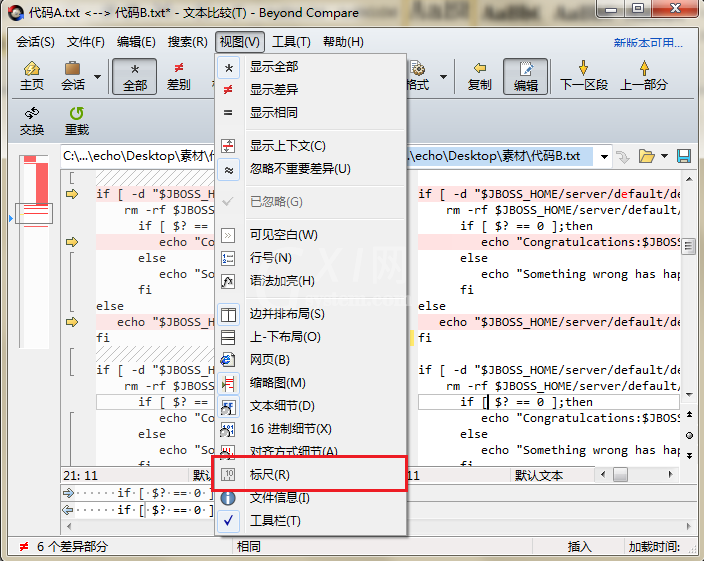This screenshot has width=704, height=561.
Task: Click the 会话 briefcase toolbar icon
Action: (73, 76)
